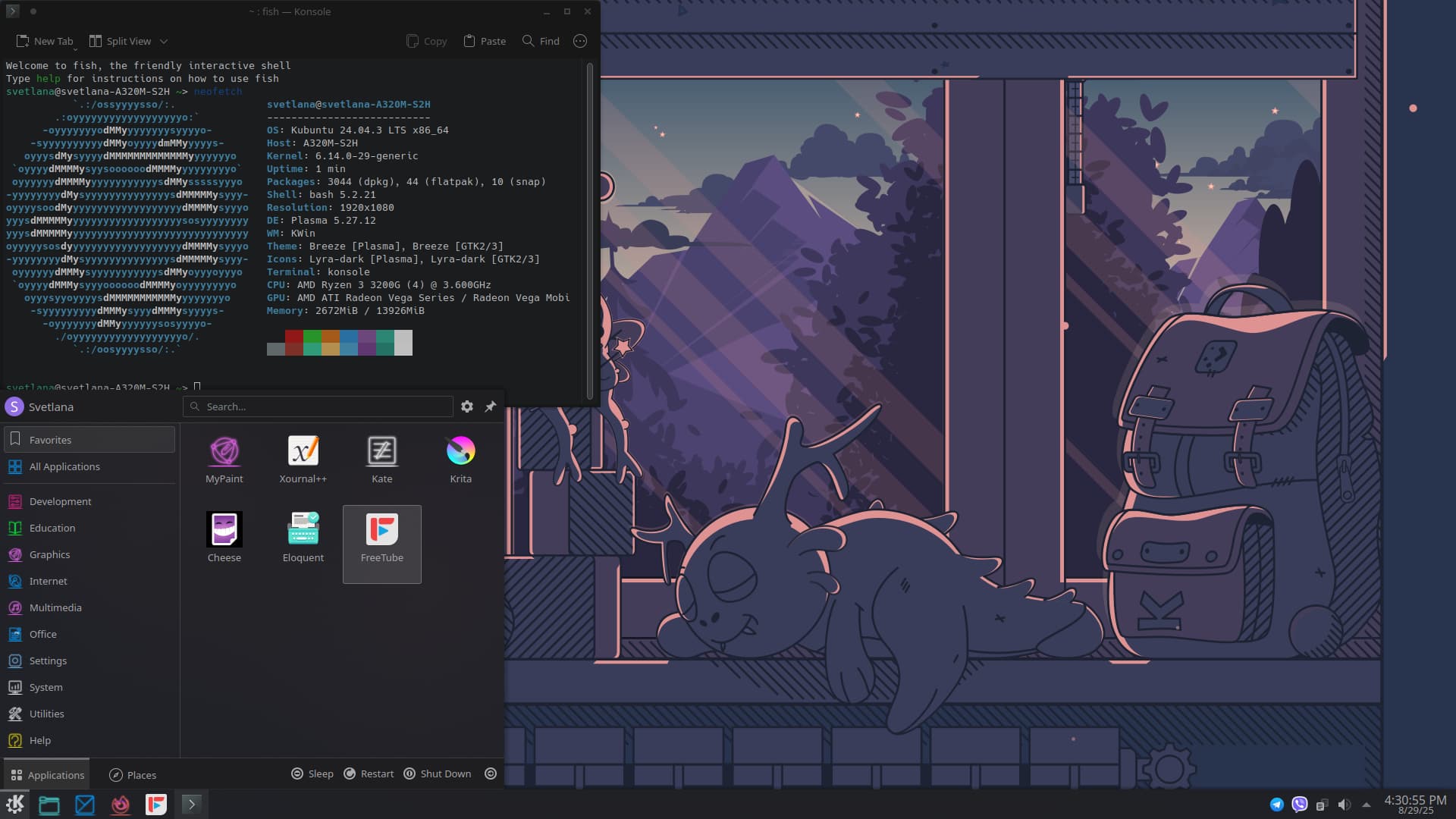Viewport: 1456px width, 819px height.
Task: Open FreeTube from favorites
Action: coord(381,538)
